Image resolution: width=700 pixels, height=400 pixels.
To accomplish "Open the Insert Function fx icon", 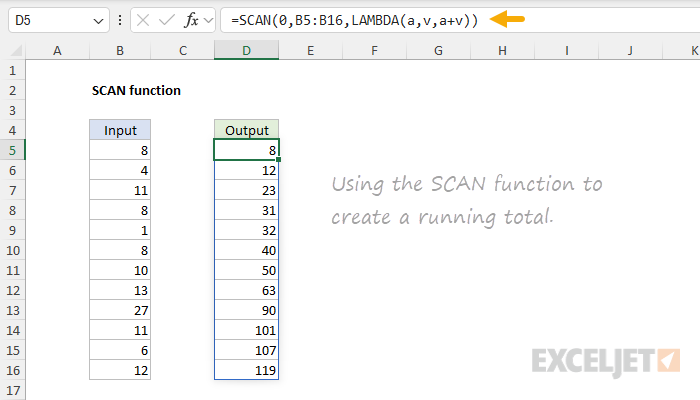I will point(191,20).
